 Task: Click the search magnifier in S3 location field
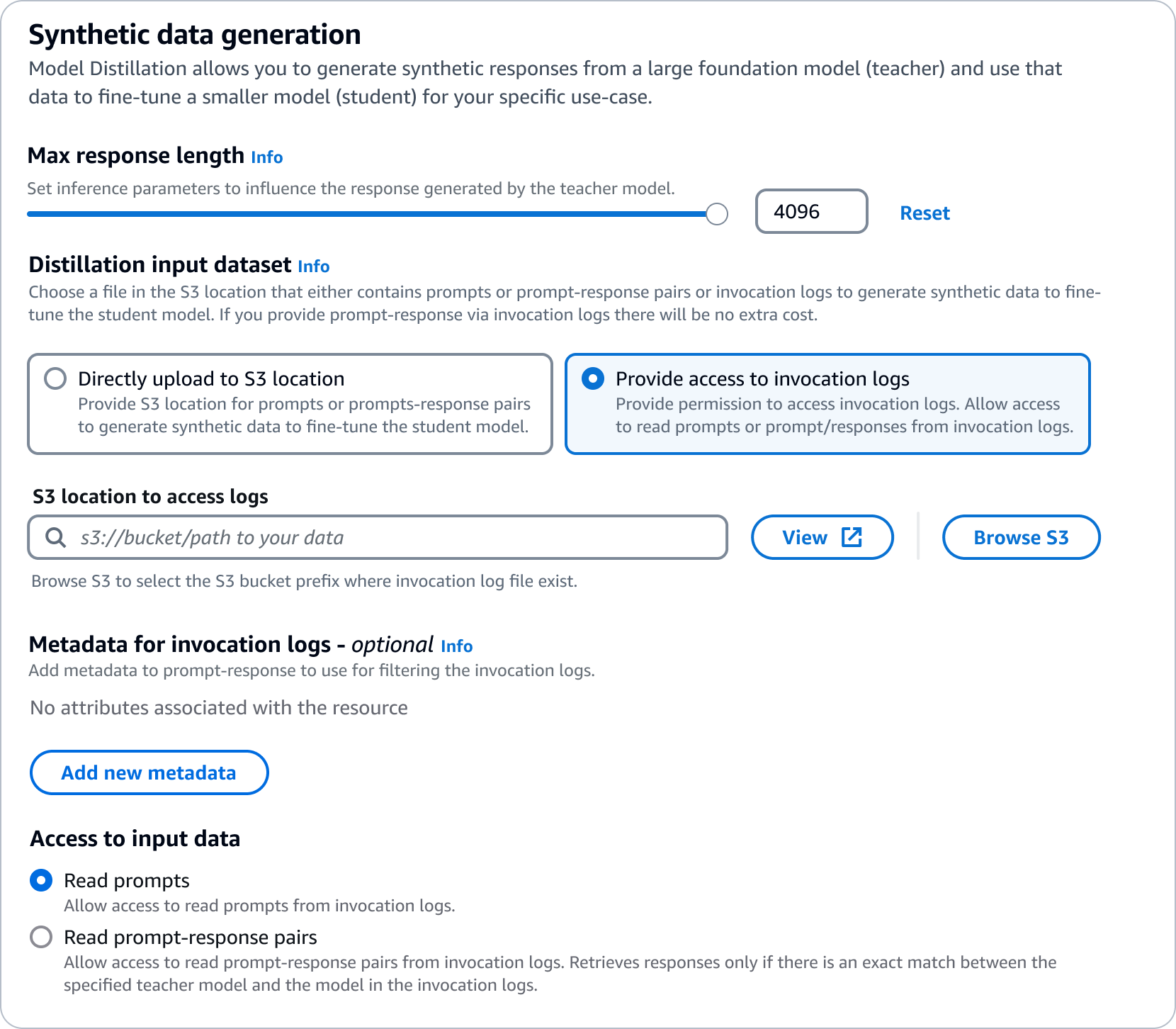click(55, 537)
